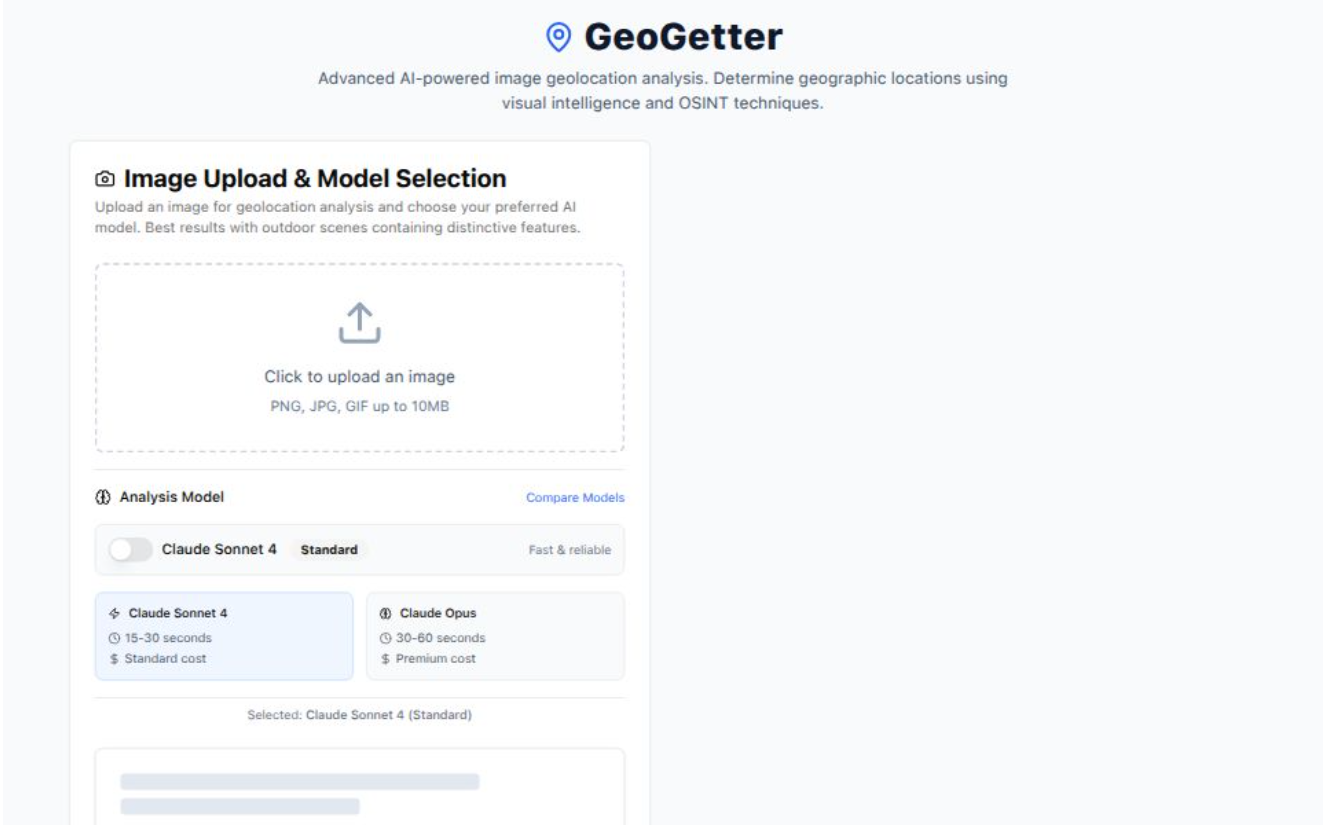Toggle the Claude Sonnet 4 model switch
1326x825 pixels.
pyautogui.click(x=131, y=549)
